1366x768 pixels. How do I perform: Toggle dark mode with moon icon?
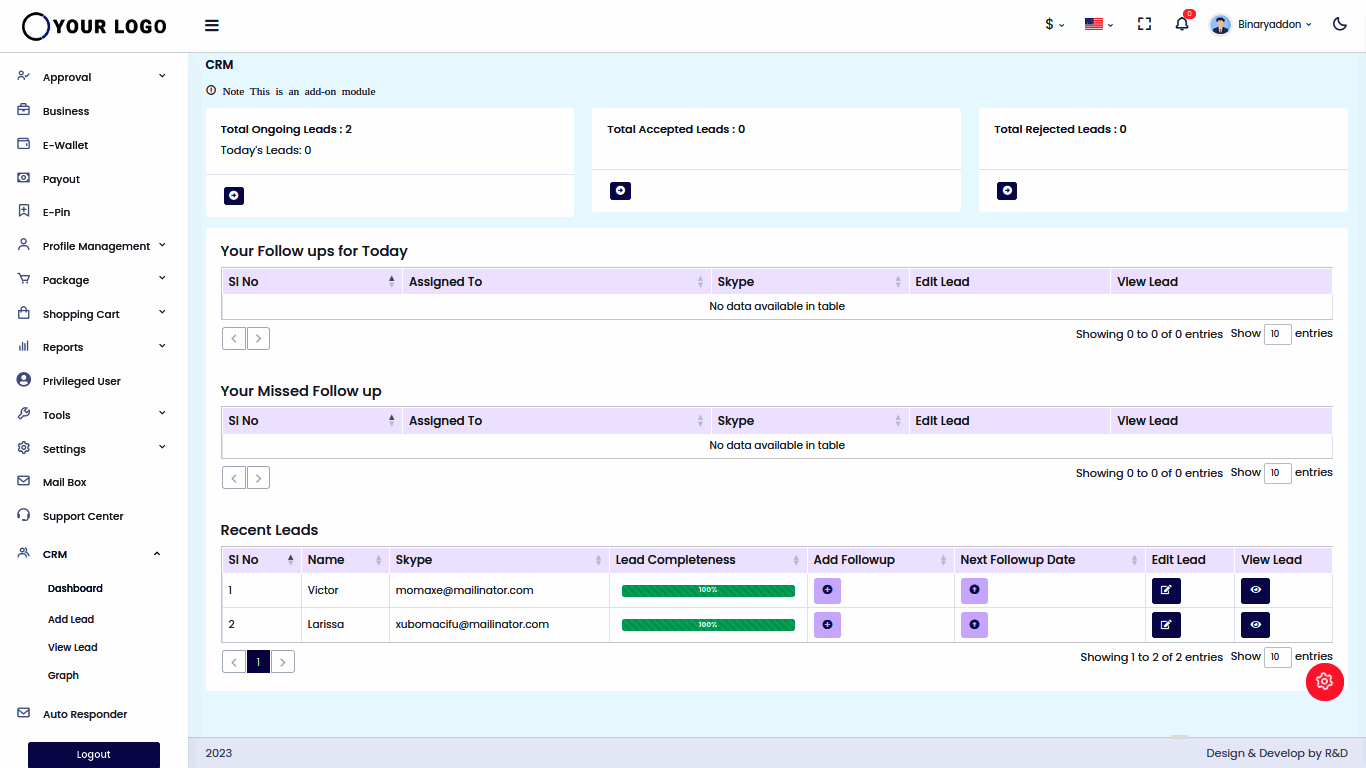1340,24
